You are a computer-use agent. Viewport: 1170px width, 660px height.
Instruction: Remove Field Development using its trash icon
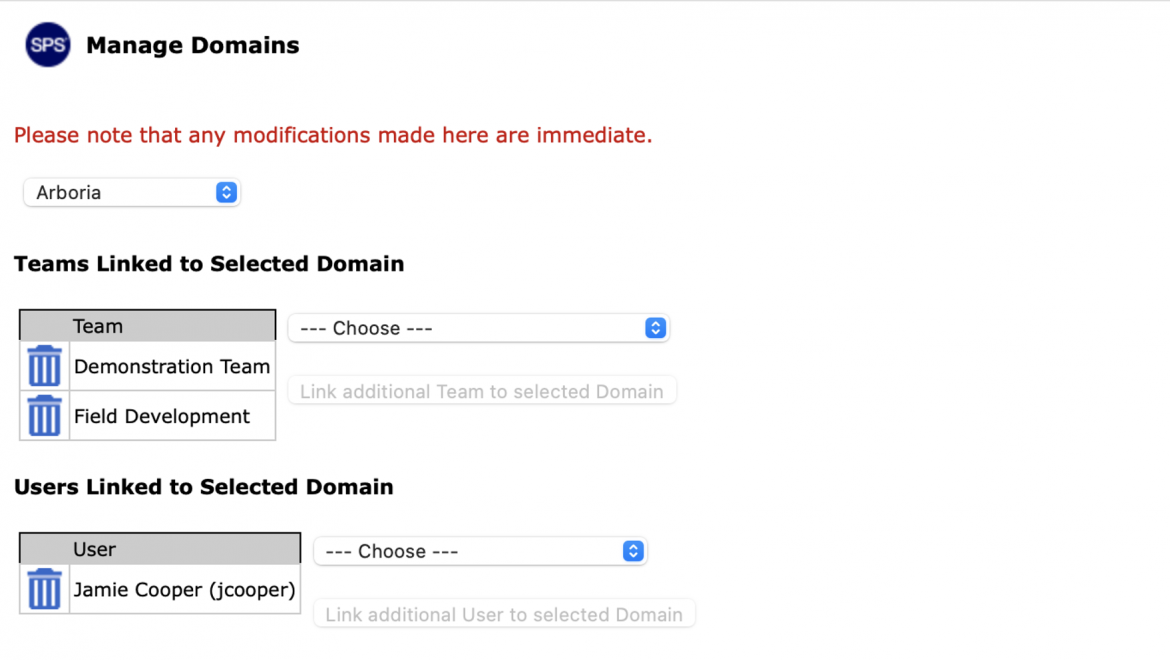[44, 415]
